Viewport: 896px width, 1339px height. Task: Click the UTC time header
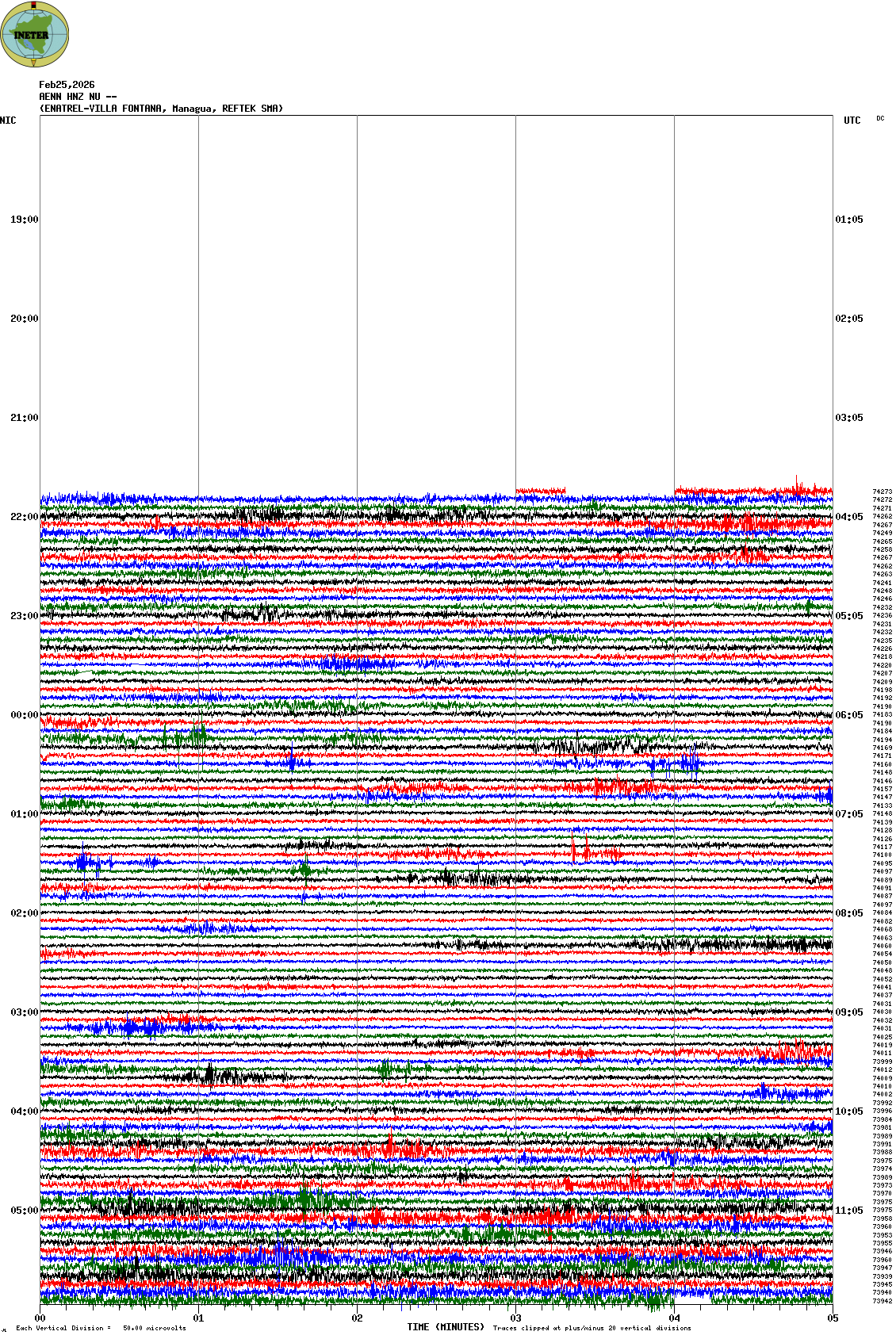point(852,121)
